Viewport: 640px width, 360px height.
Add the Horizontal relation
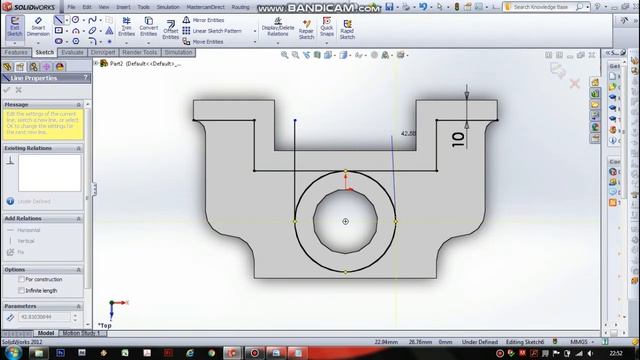pyautogui.click(x=24, y=230)
